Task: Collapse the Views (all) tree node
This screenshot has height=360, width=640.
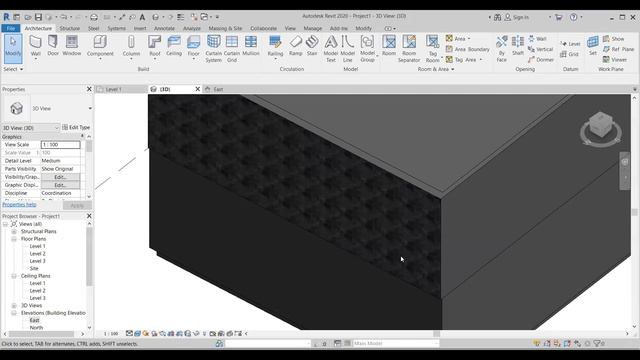Action: (5, 224)
